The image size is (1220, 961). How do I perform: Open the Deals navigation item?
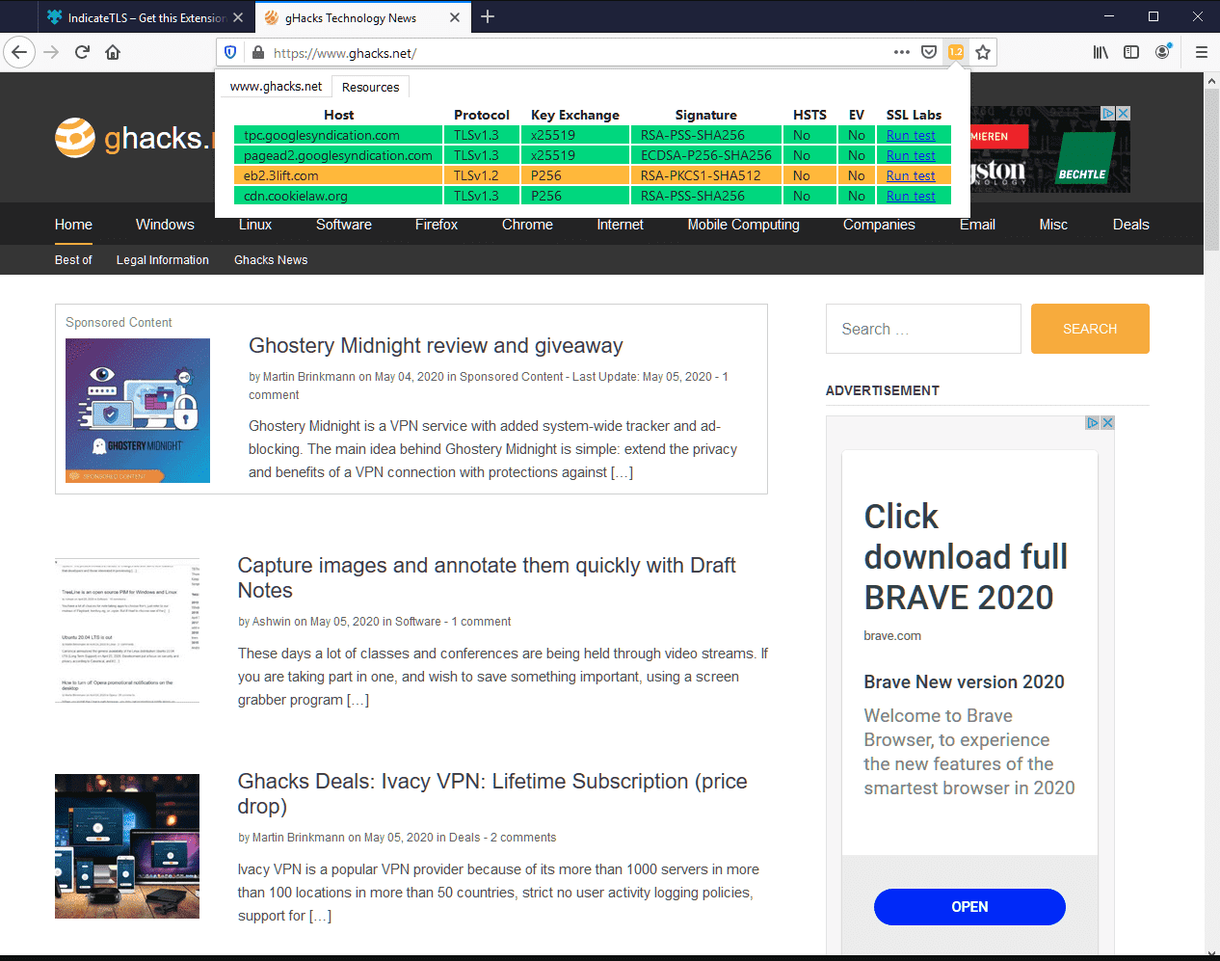(1131, 224)
